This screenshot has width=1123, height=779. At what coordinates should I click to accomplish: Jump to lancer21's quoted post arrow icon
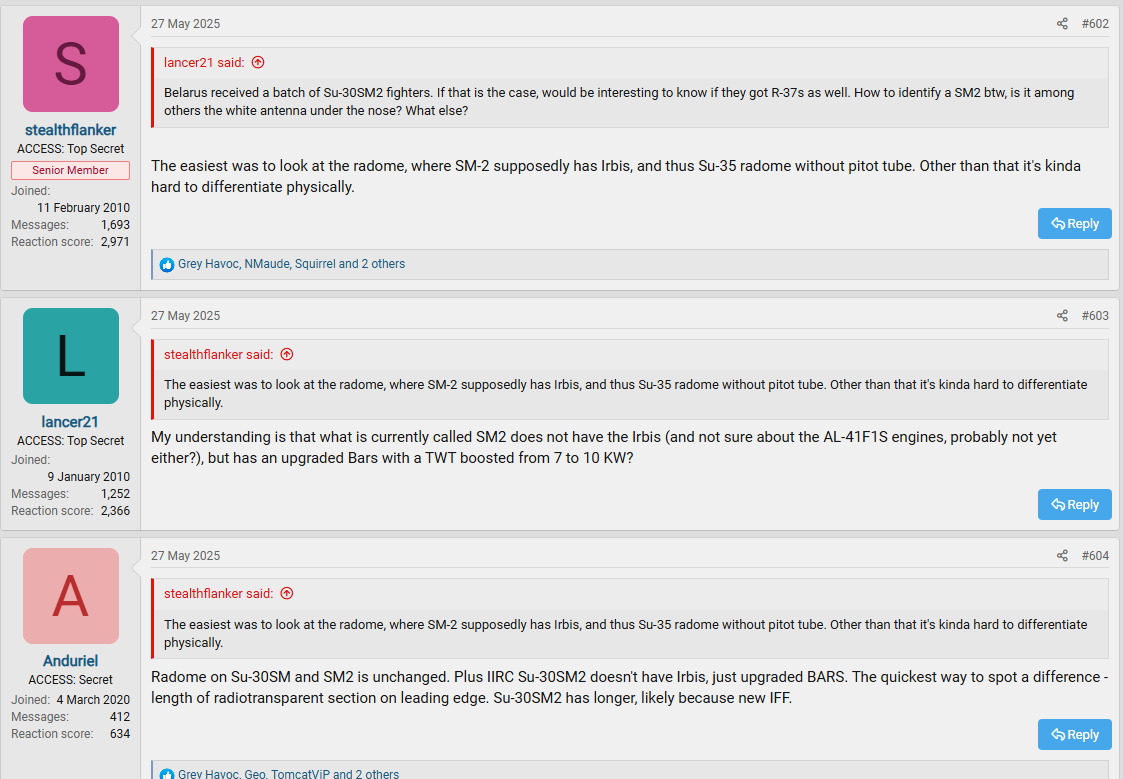(258, 62)
